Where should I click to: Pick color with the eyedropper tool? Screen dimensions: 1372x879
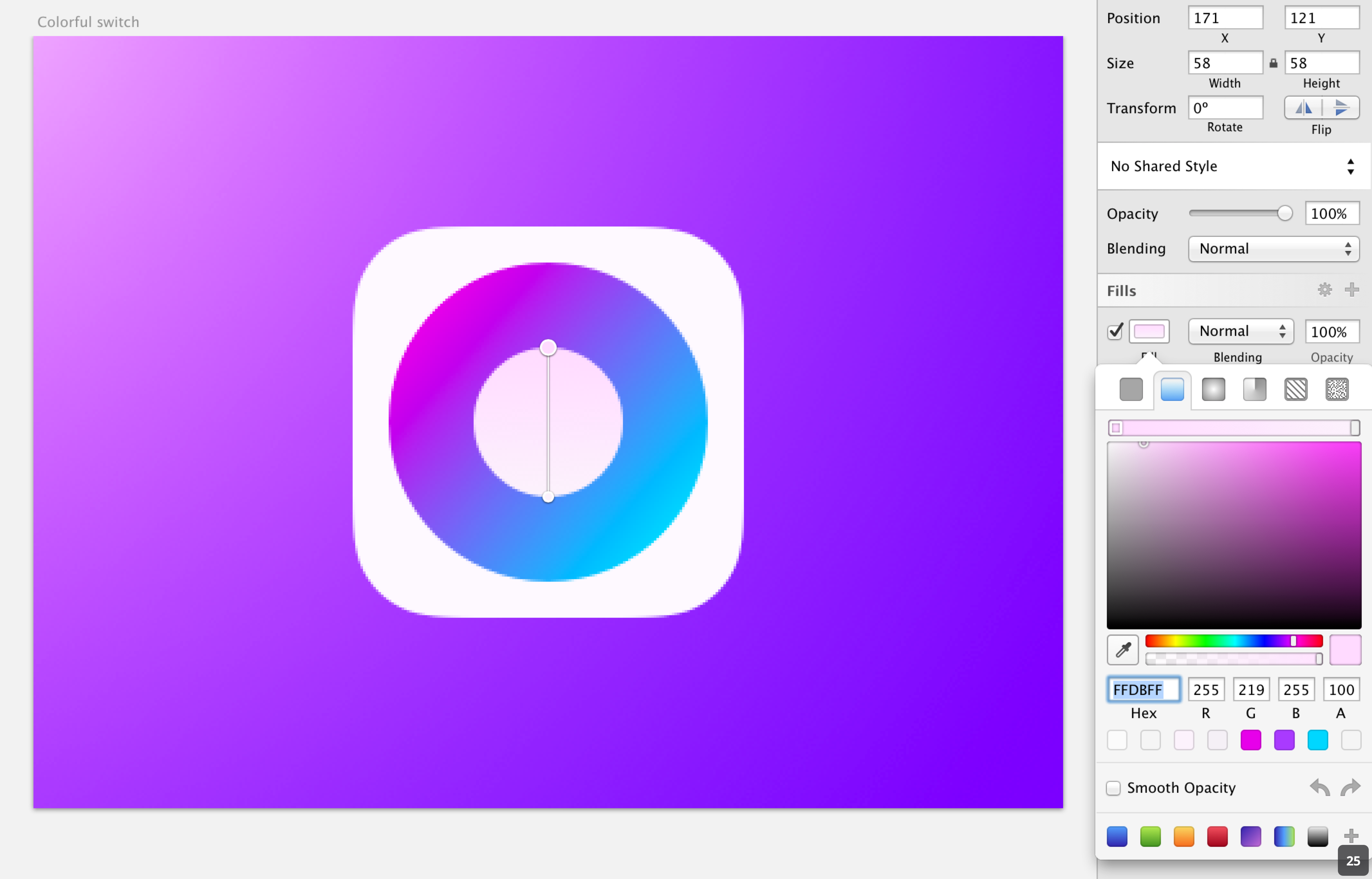[x=1123, y=650]
